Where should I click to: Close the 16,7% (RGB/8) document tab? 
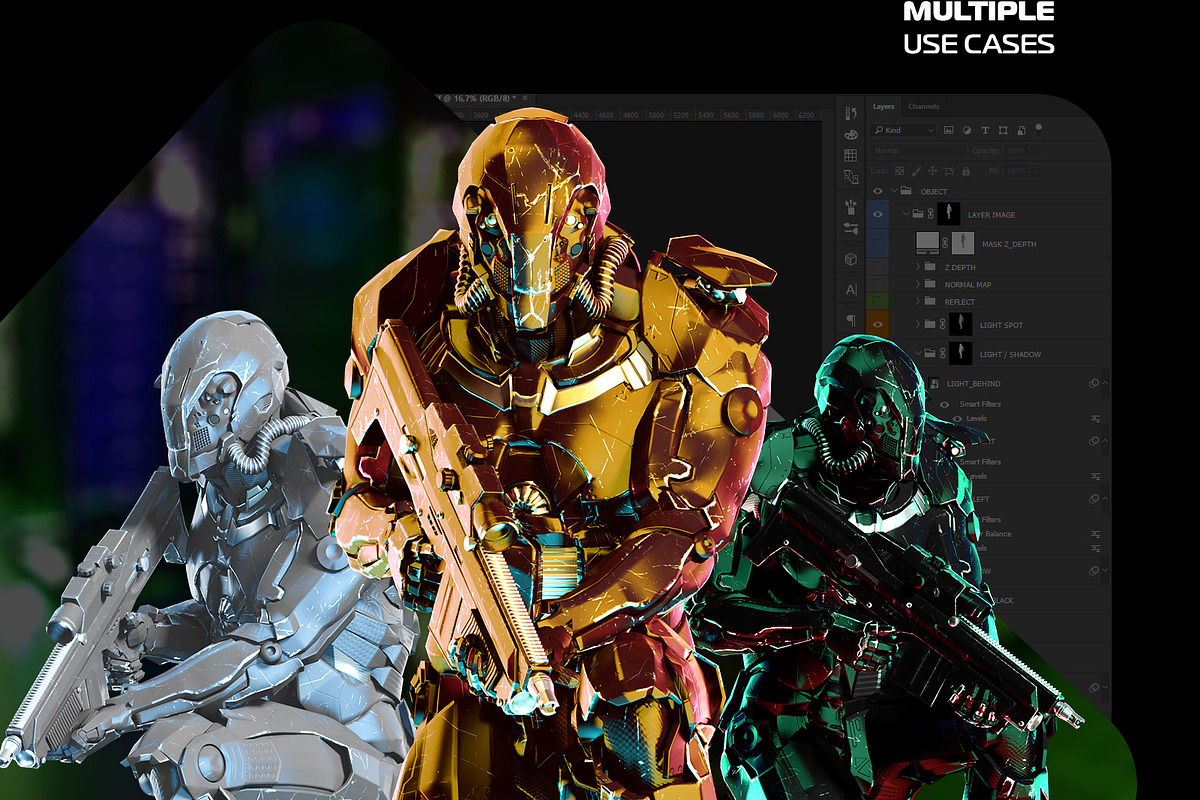click(525, 98)
